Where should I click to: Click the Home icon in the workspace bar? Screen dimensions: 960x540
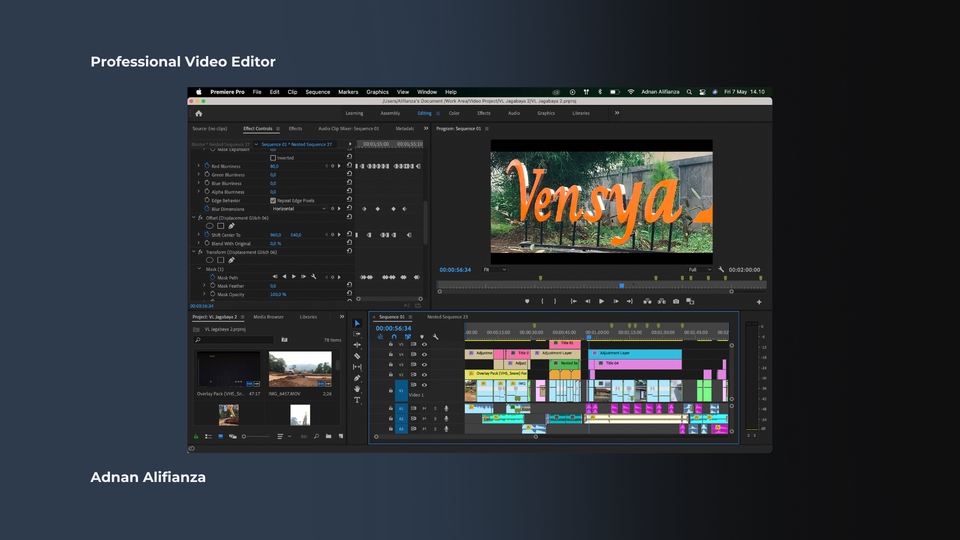tap(198, 113)
